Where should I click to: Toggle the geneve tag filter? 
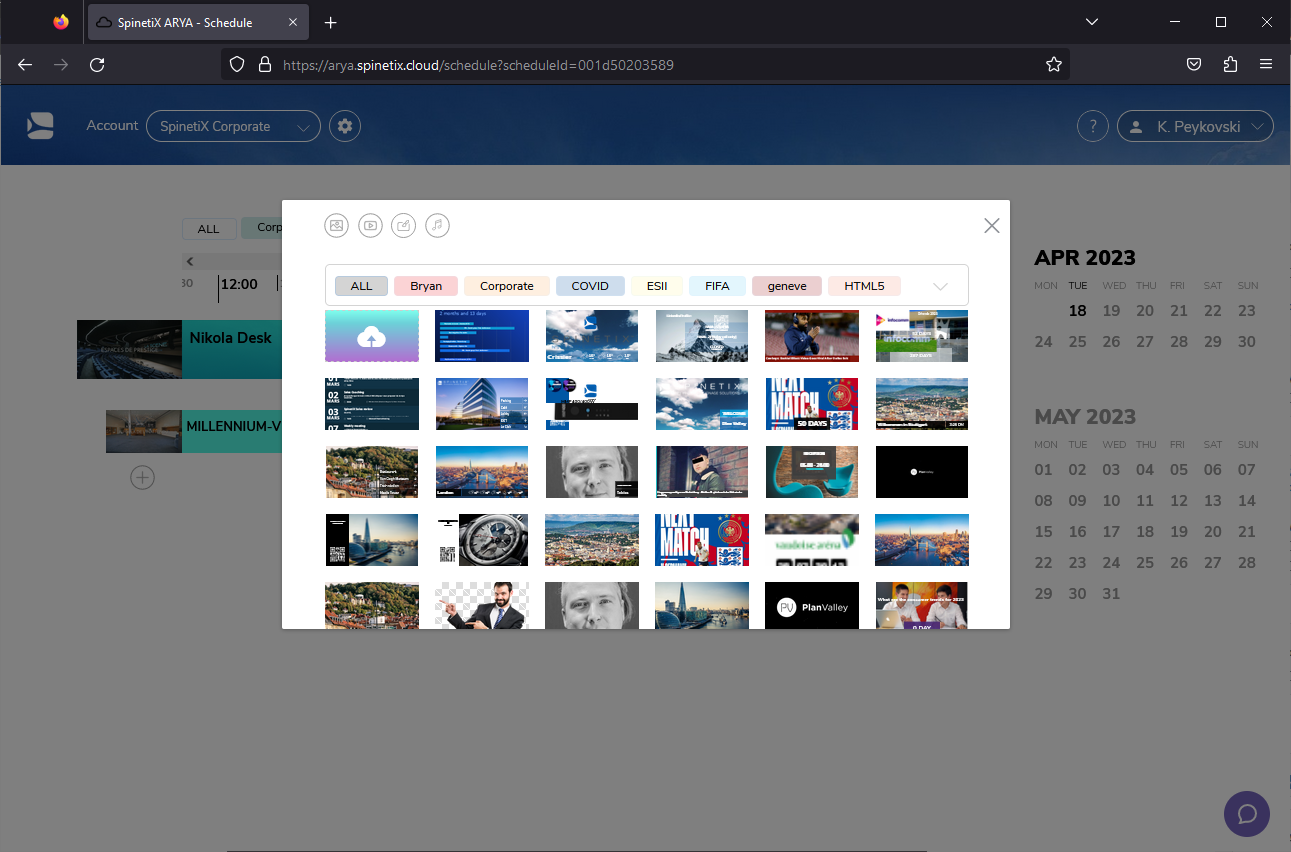787,286
